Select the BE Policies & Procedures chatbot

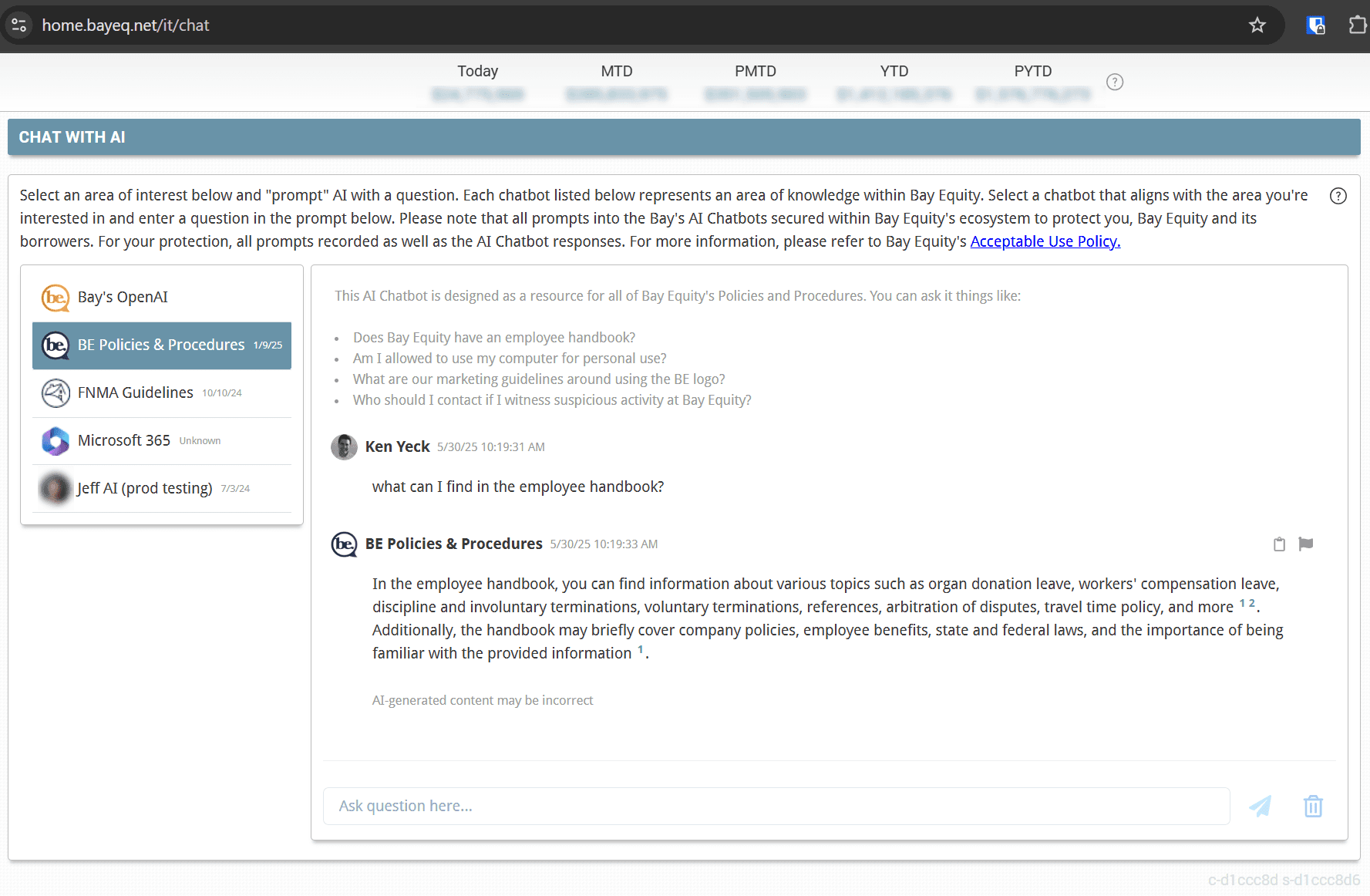point(161,345)
